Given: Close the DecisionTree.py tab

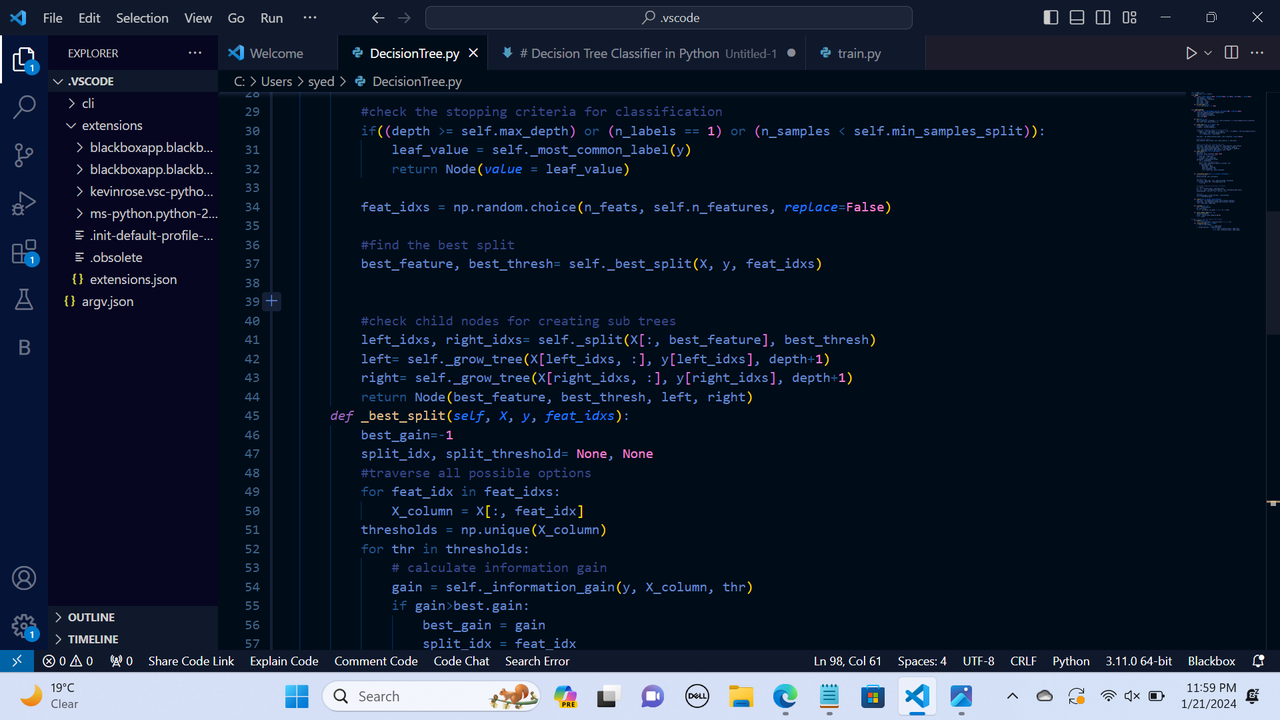Looking at the screenshot, I should (x=473, y=53).
